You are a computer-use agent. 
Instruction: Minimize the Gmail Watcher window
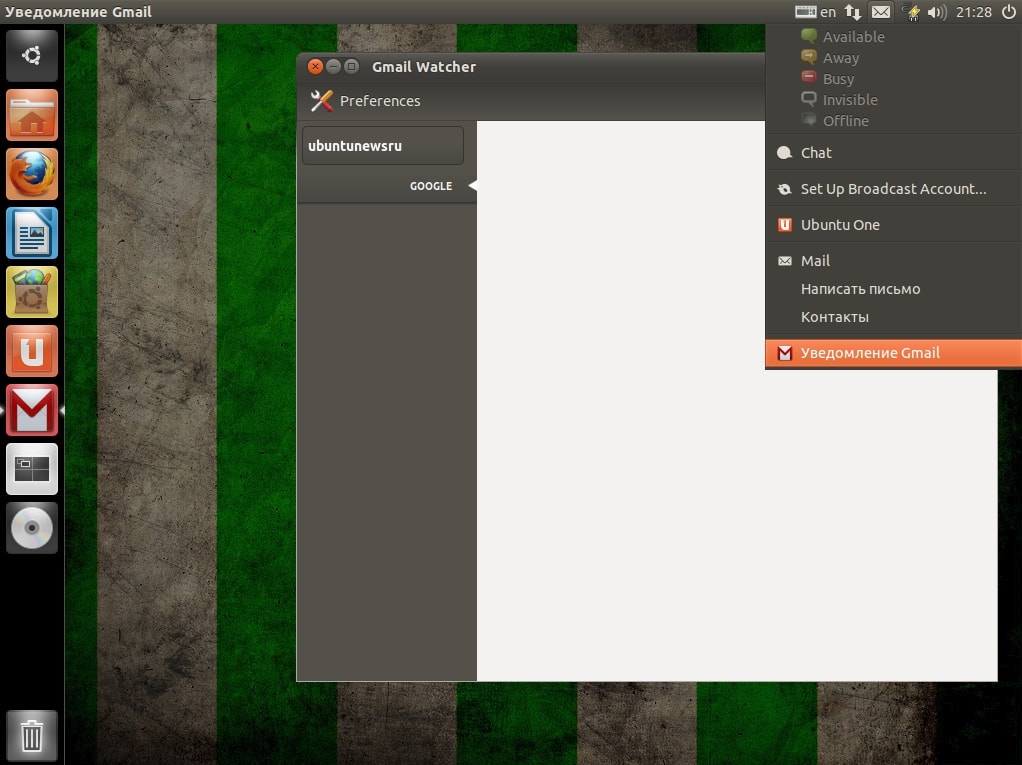coord(333,66)
